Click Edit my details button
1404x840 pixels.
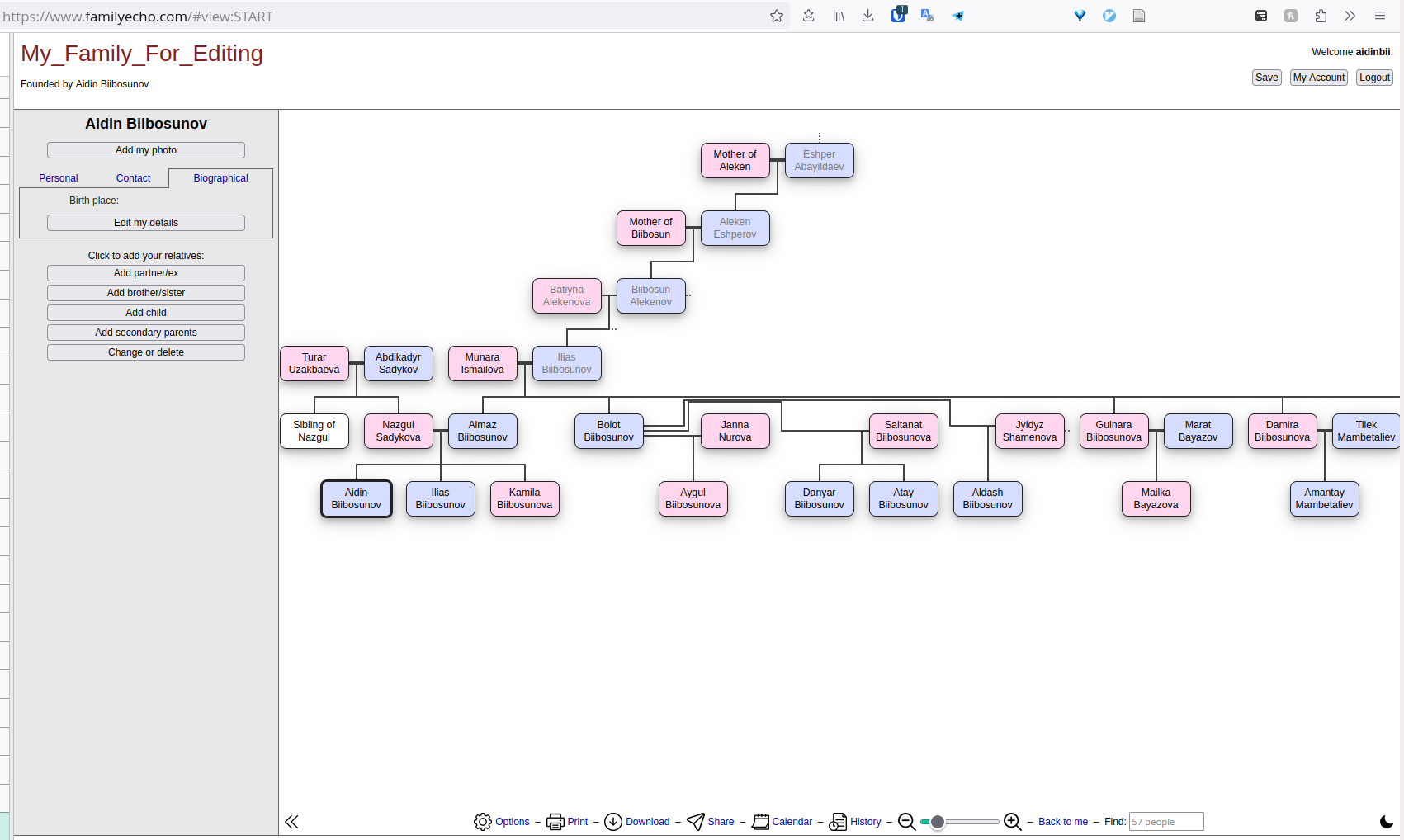click(146, 223)
